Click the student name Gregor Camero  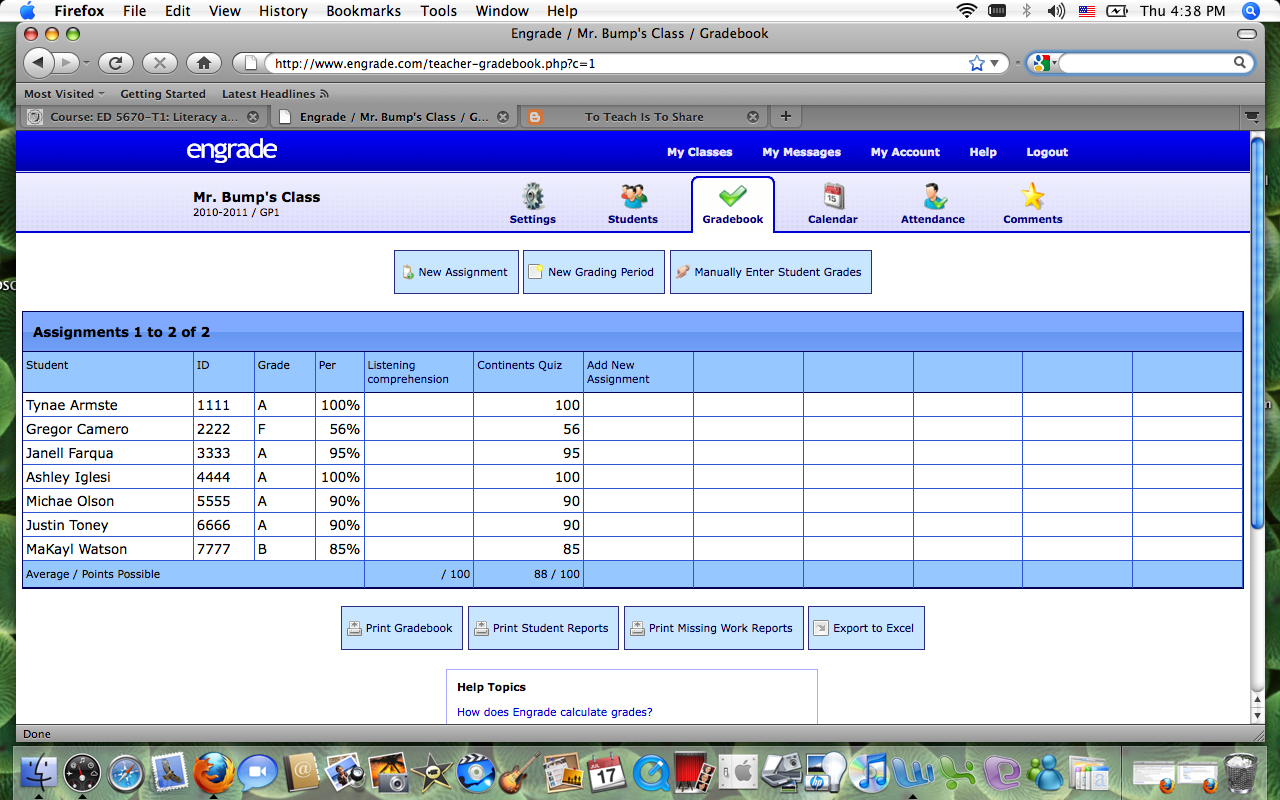(77, 429)
